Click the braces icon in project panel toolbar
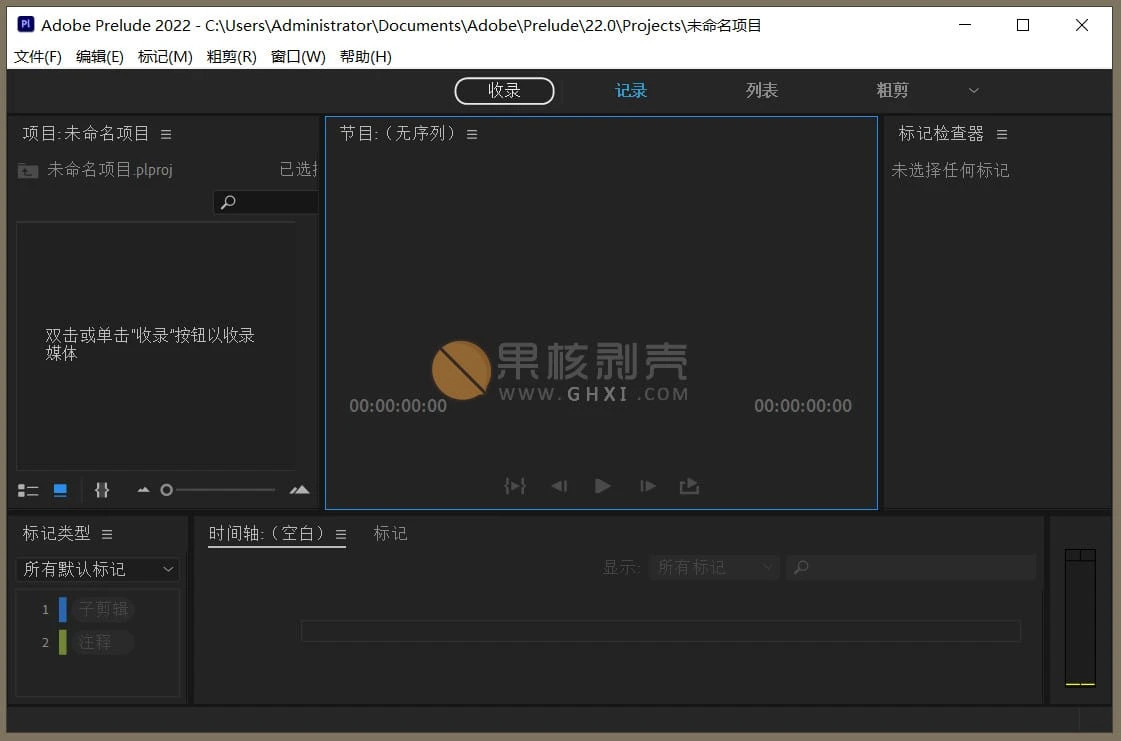The image size is (1121, 741). 102,490
